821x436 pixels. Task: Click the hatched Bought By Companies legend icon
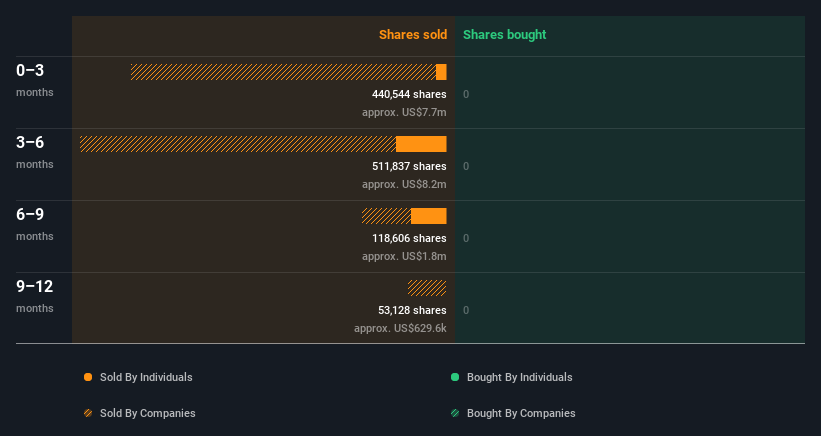[x=455, y=413]
